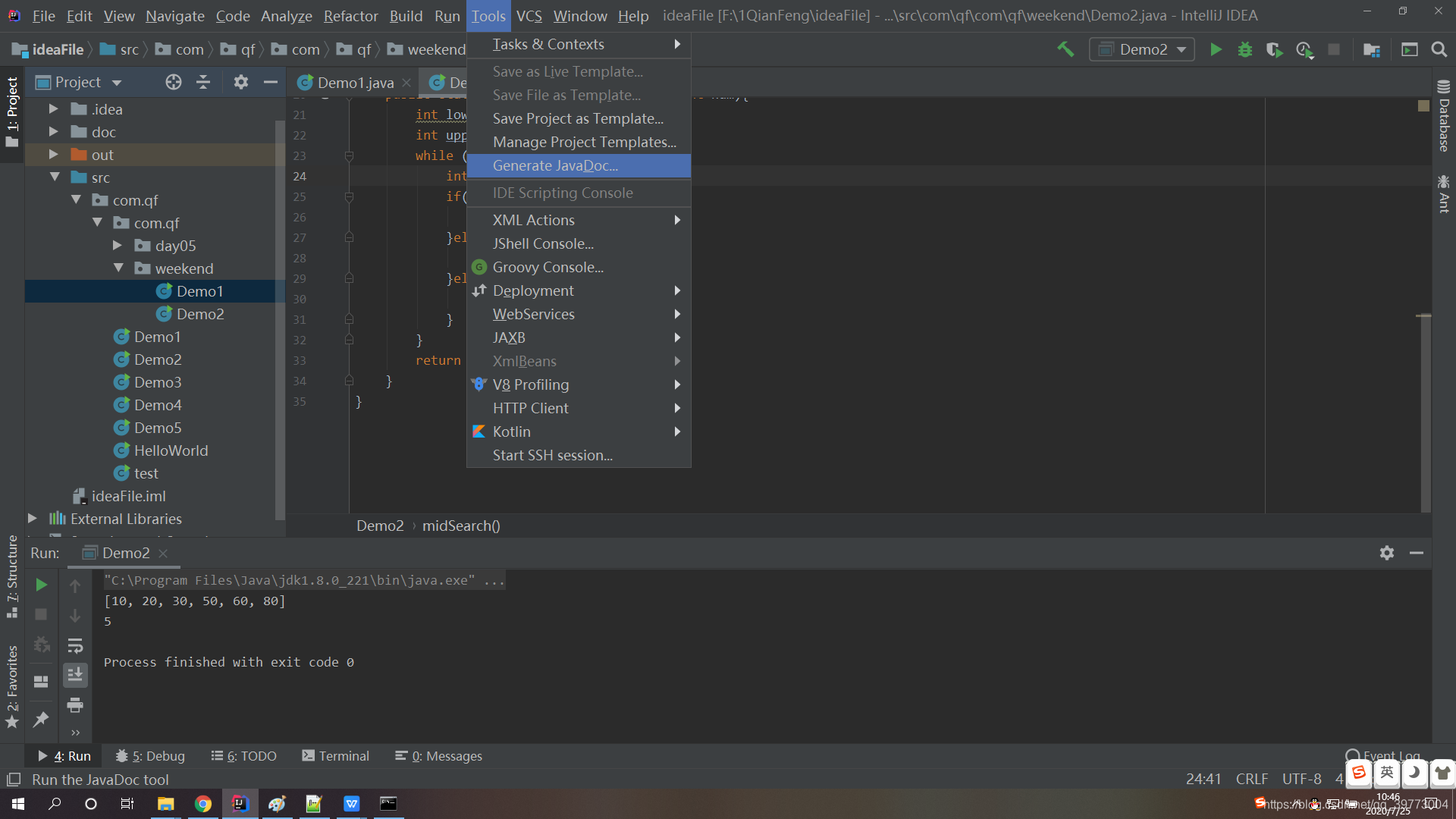The height and width of the screenshot is (819, 1456).
Task: Click the Stop process toolbar icon
Action: (1334, 49)
